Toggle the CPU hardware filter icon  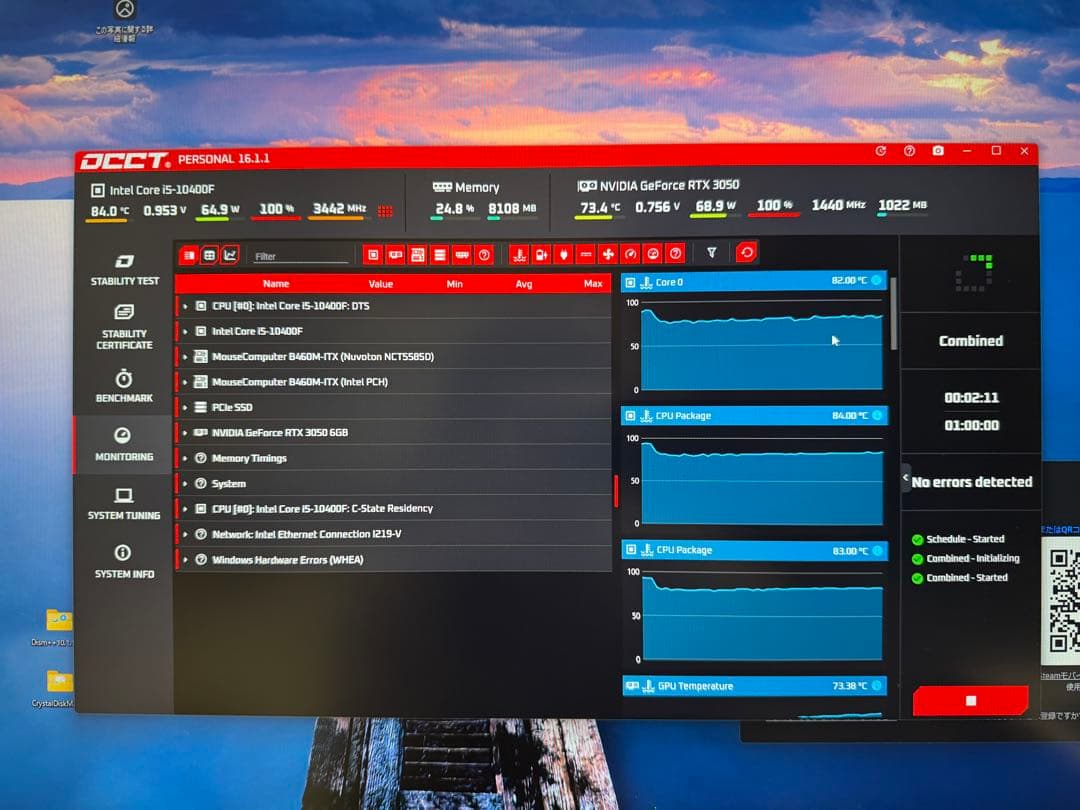(373, 255)
